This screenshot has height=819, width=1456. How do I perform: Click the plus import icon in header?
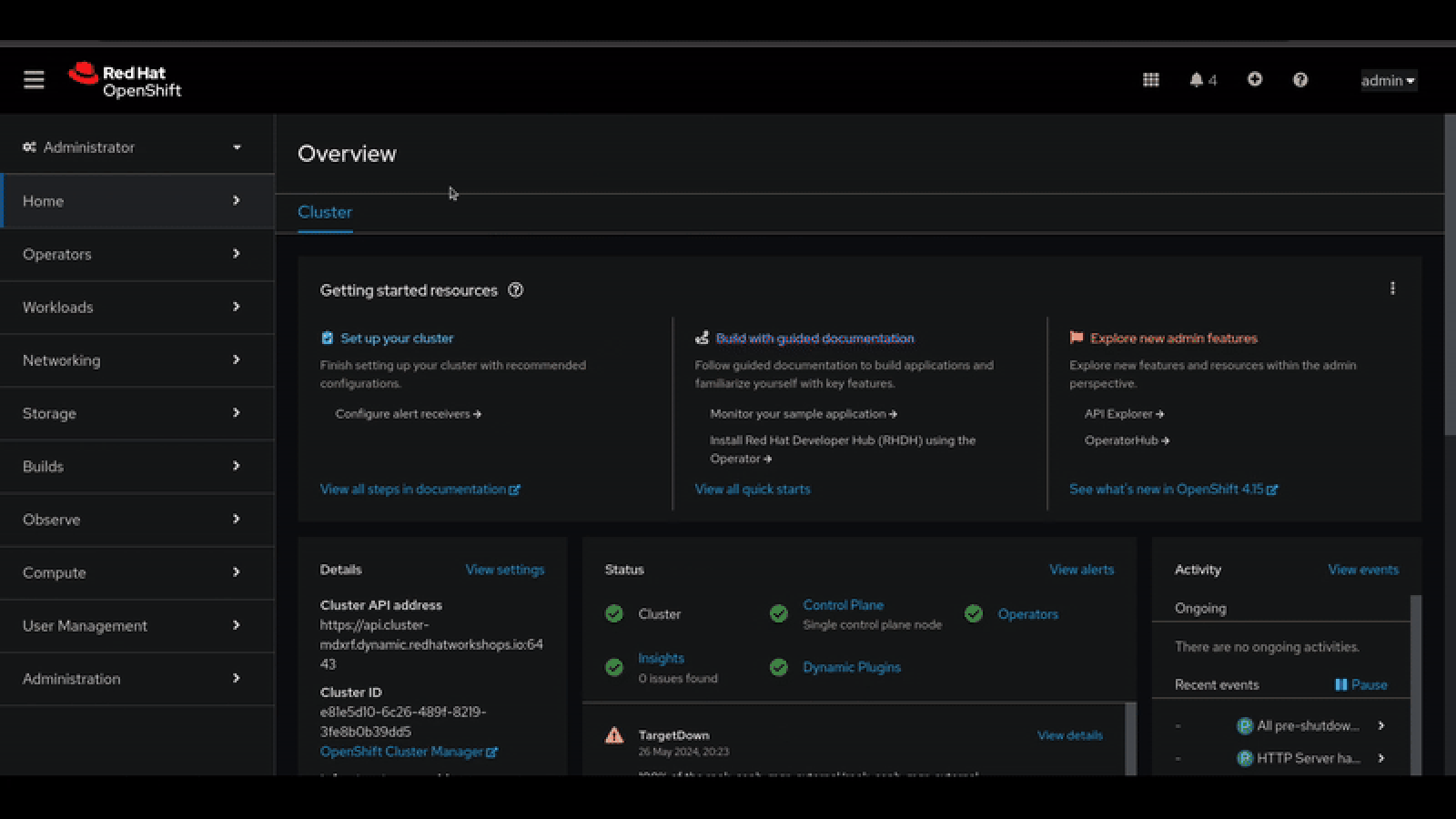point(1254,80)
